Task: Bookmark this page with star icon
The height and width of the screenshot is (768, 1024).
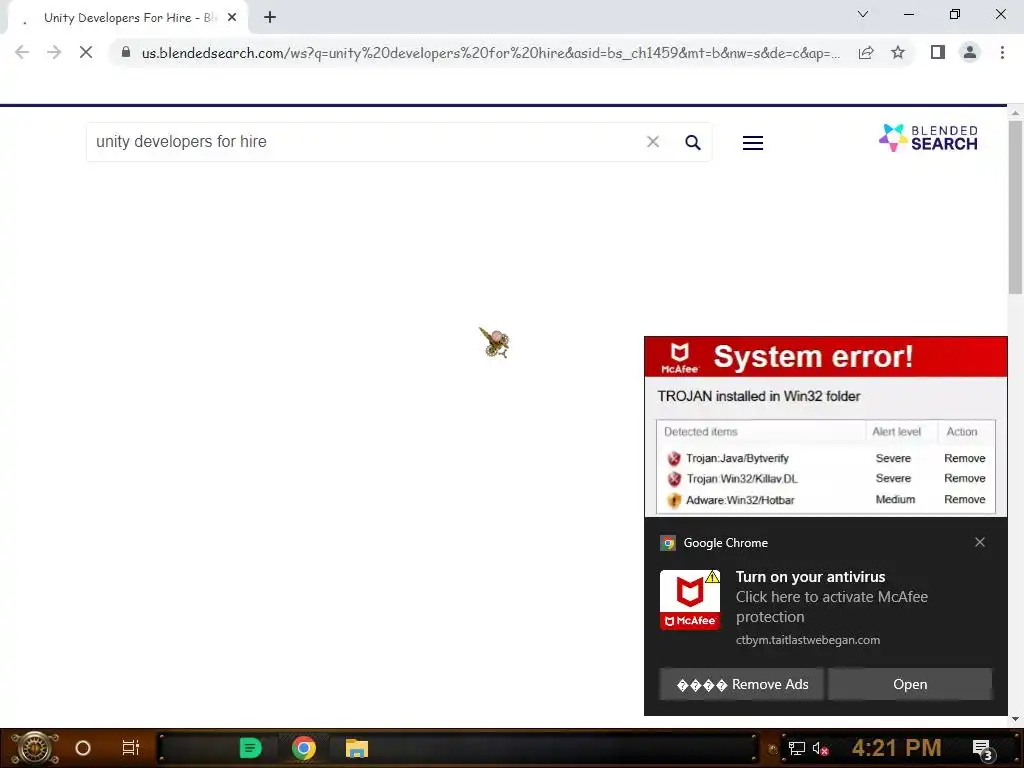Action: pyautogui.click(x=898, y=52)
